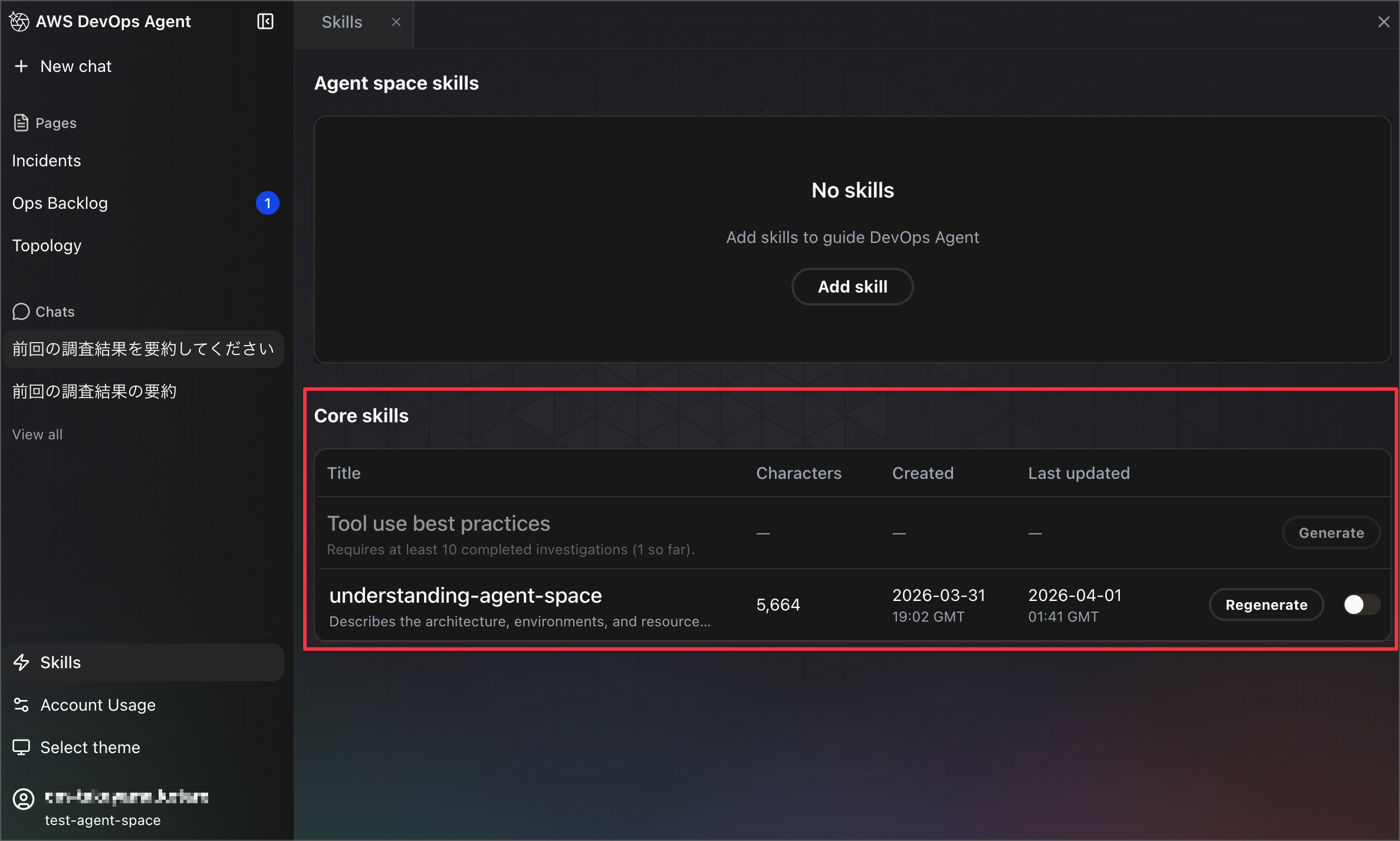The image size is (1400, 841).
Task: Click Regenerate for understanding-agent-space
Action: (1266, 605)
